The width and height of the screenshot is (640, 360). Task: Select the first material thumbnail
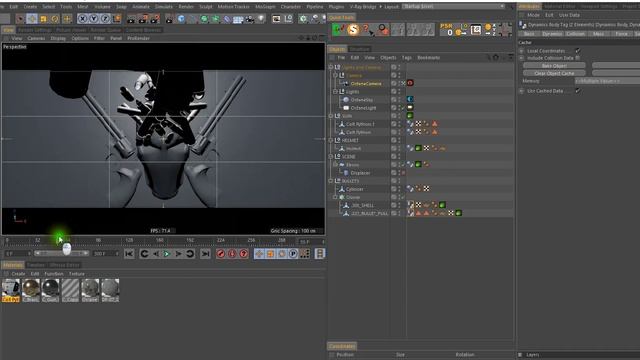pyautogui.click(x=11, y=290)
